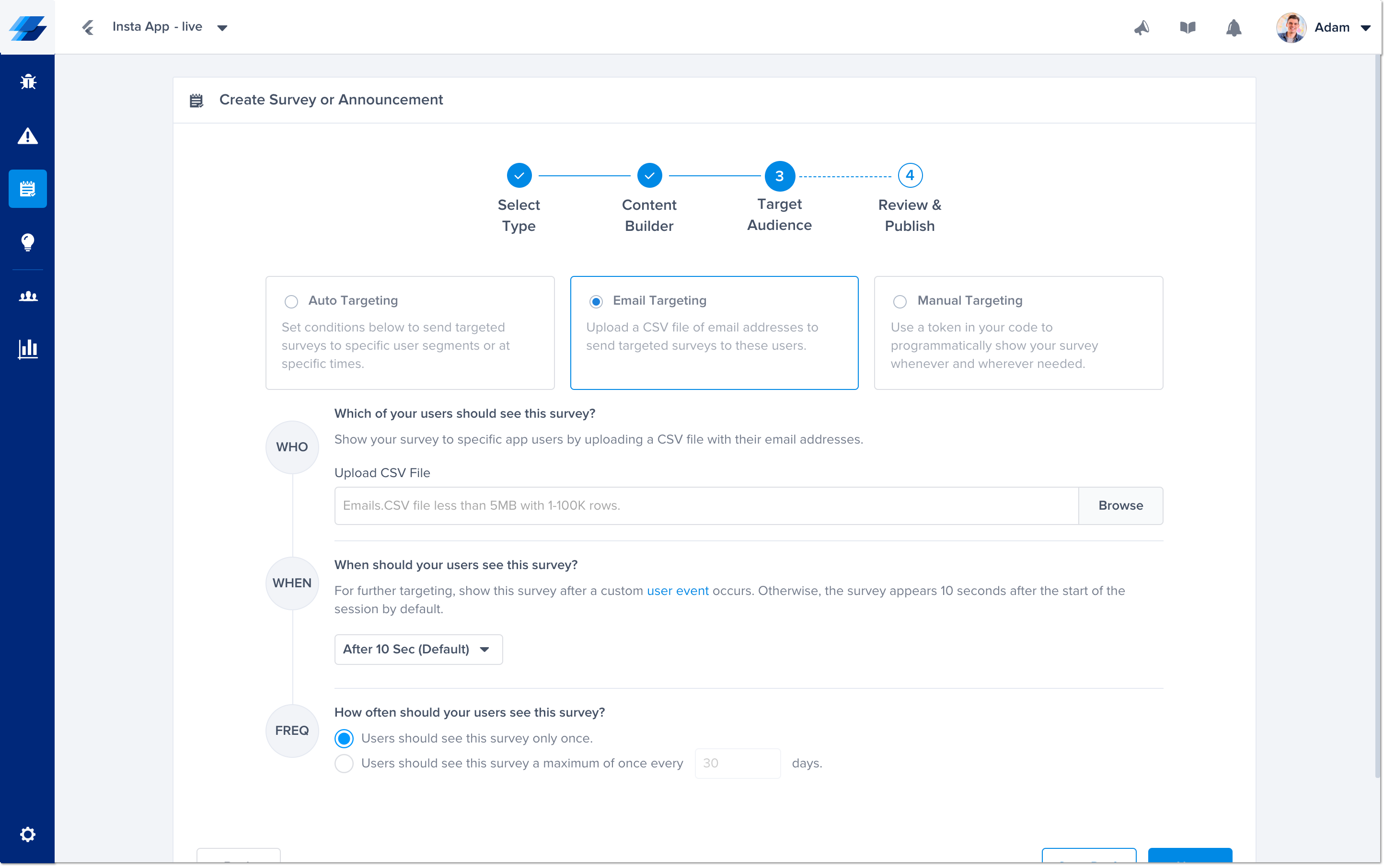
Task: Open the analytics bar chart icon
Action: (x=28, y=348)
